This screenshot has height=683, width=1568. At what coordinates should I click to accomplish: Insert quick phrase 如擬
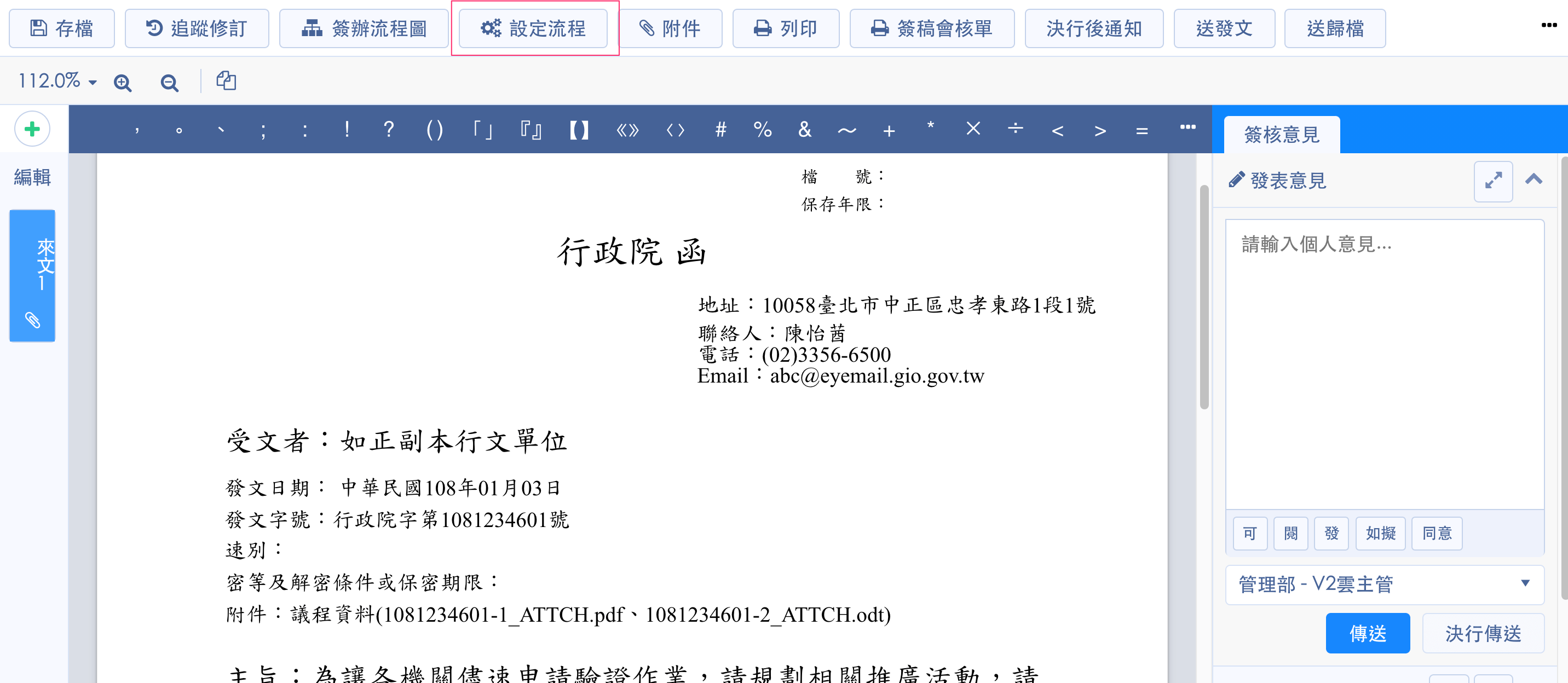click(x=1380, y=534)
